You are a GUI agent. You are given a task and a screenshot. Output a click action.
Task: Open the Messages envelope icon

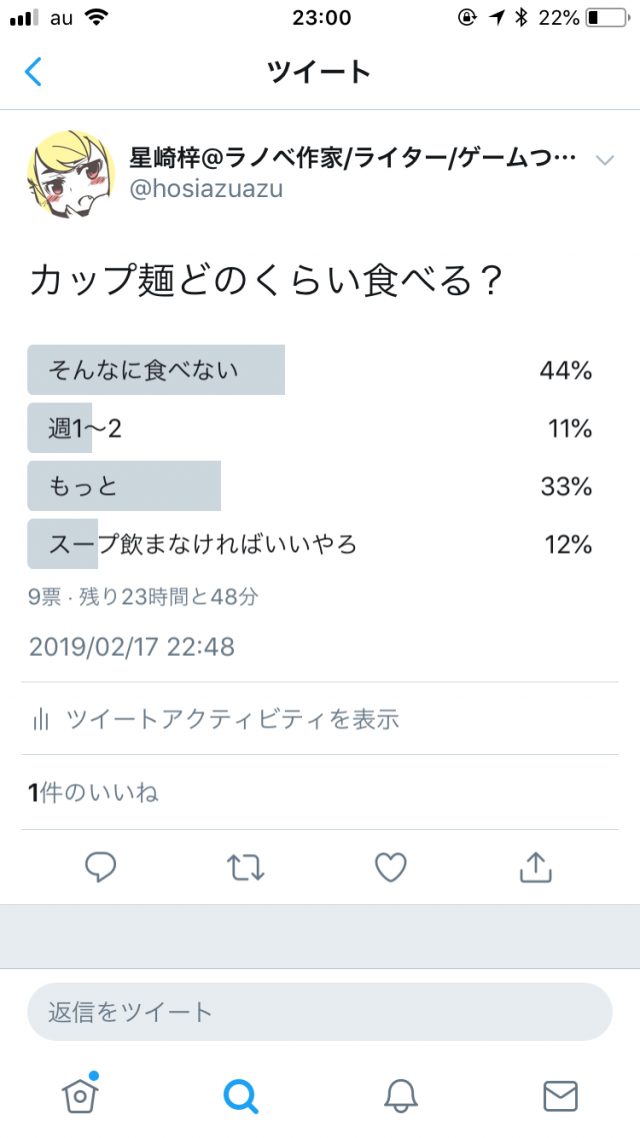[x=560, y=1096]
